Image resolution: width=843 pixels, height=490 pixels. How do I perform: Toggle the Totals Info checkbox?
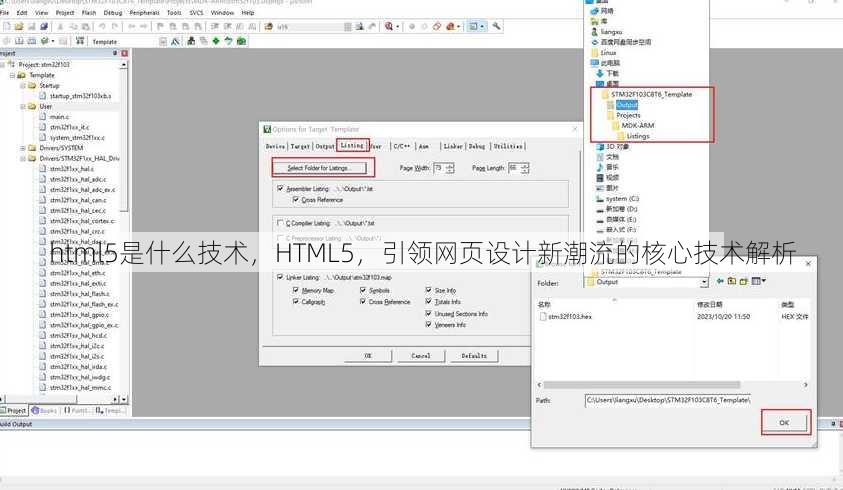(x=428, y=301)
